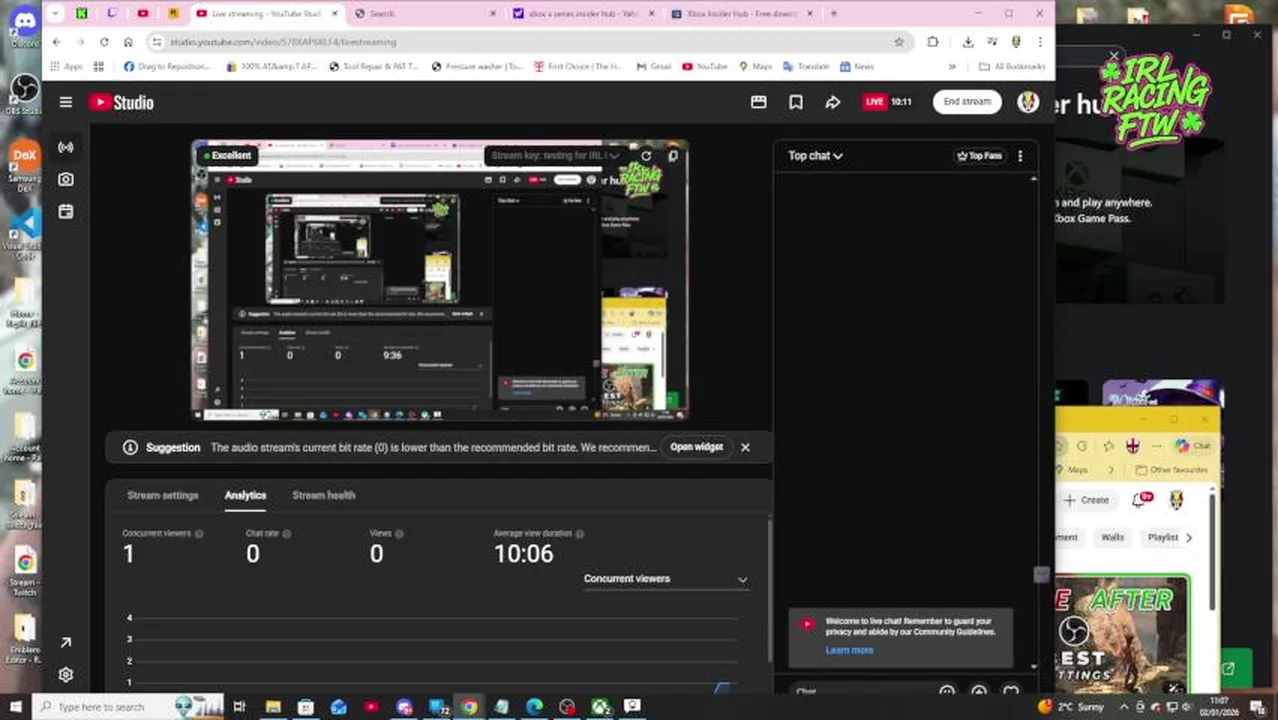Click the exit arrow icon in sidebar
This screenshot has width=1278, height=720.
(x=66, y=643)
